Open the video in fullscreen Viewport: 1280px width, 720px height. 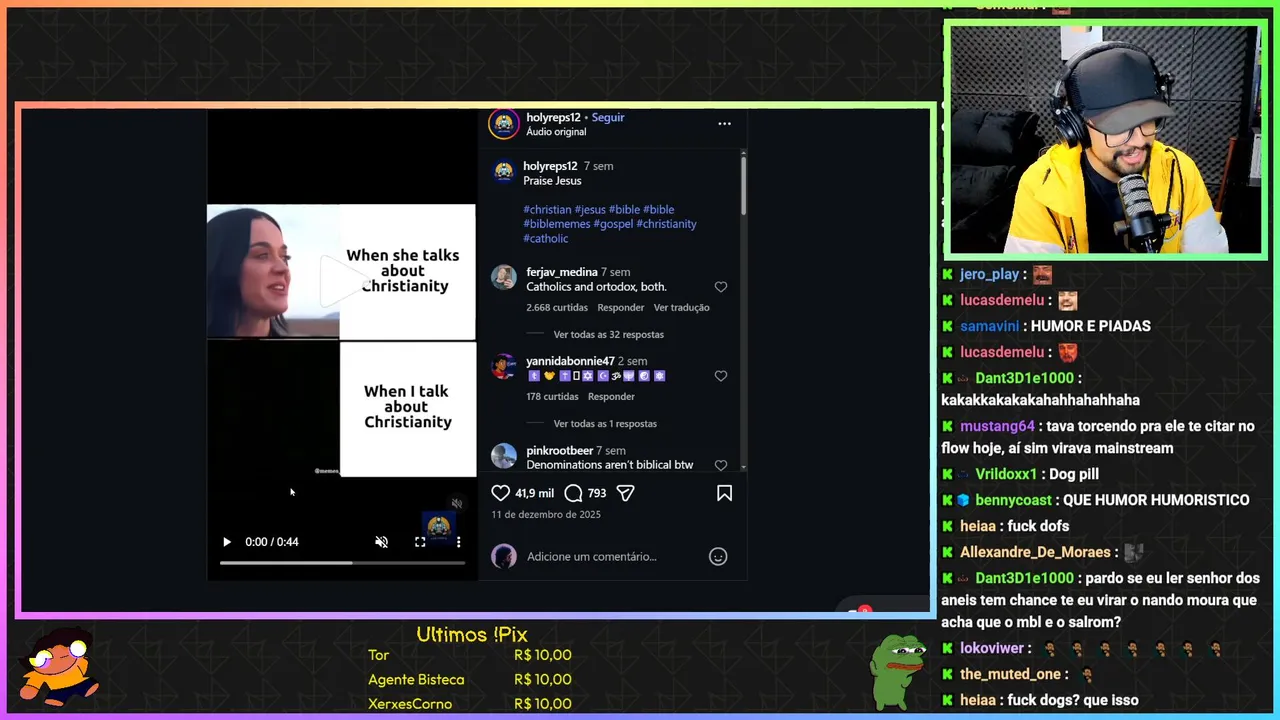(x=420, y=542)
